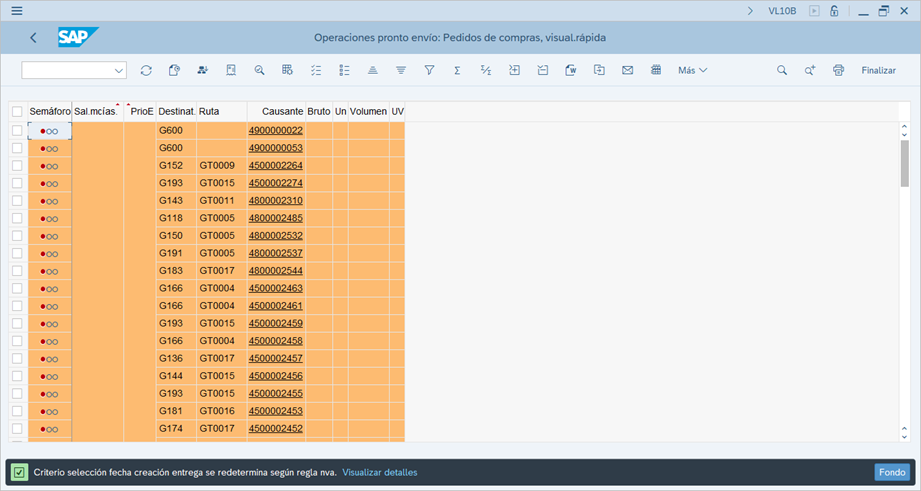Viewport: 921px width, 491px height.
Task: Check the row for document 4900000022
Action: click(x=17, y=131)
